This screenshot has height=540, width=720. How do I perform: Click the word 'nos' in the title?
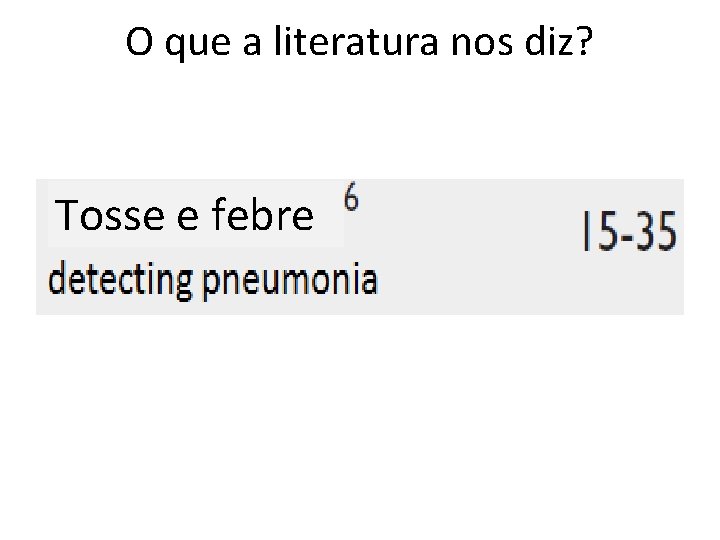click(x=482, y=45)
